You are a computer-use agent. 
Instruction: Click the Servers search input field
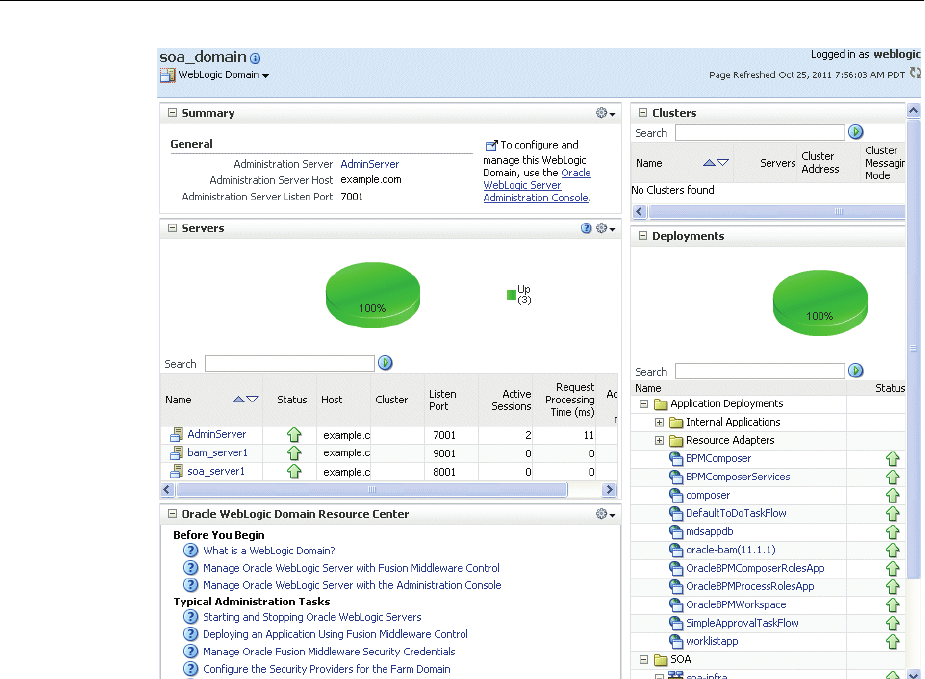click(x=290, y=363)
